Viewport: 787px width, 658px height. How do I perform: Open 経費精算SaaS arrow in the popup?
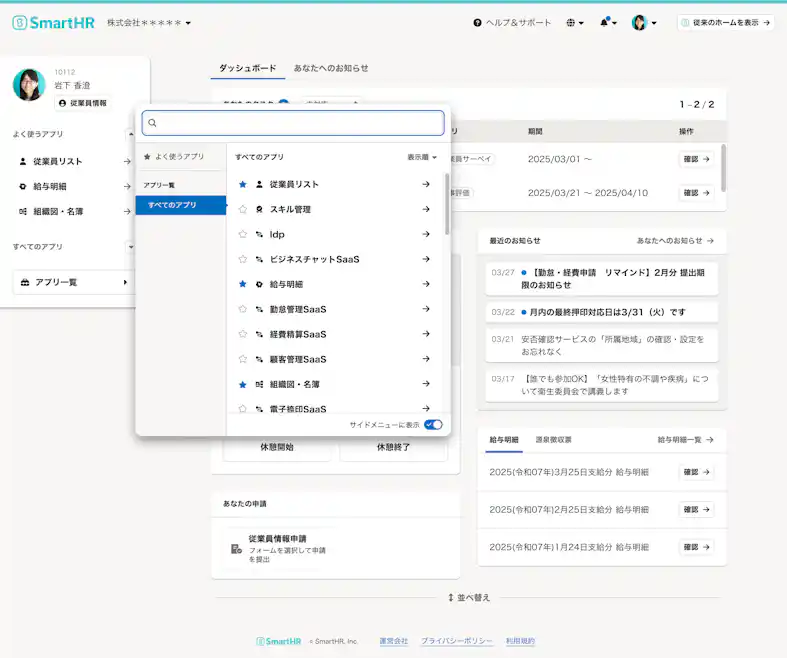426,334
